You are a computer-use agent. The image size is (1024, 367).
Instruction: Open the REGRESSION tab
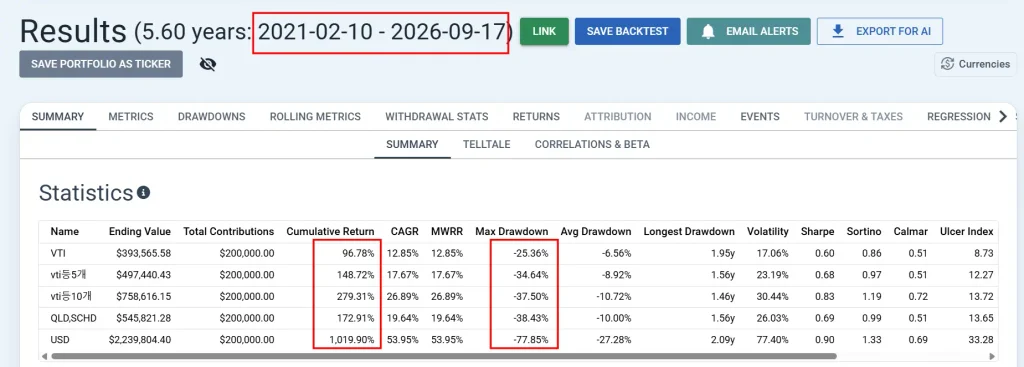958,117
